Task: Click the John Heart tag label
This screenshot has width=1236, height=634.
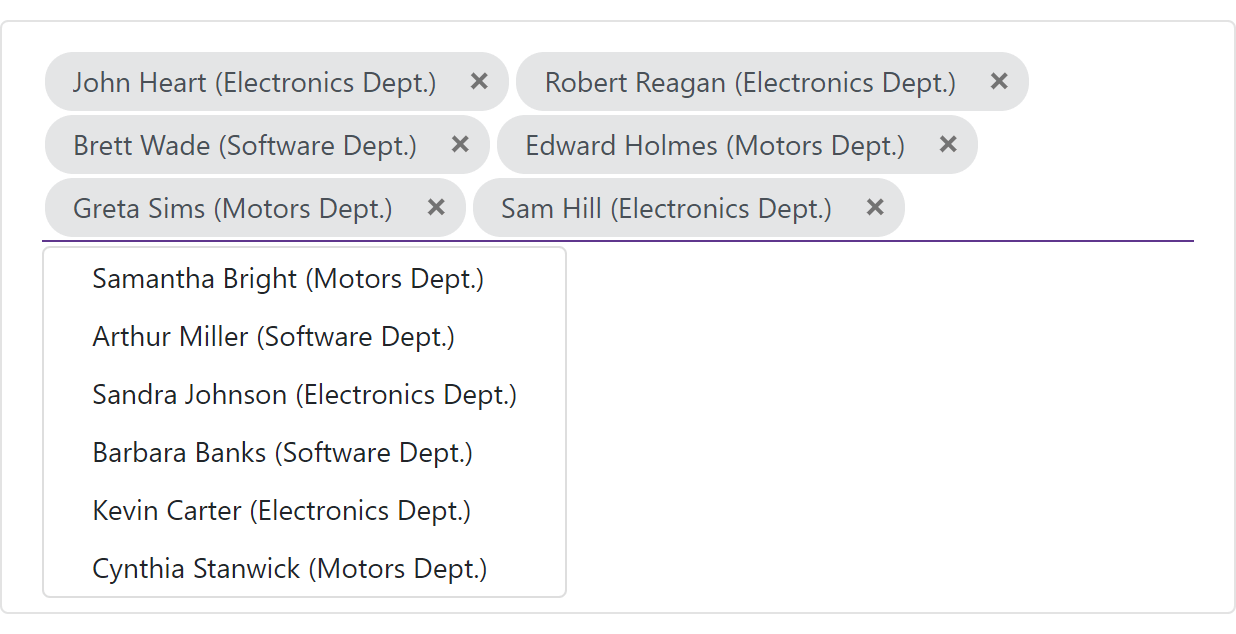Action: point(254,82)
